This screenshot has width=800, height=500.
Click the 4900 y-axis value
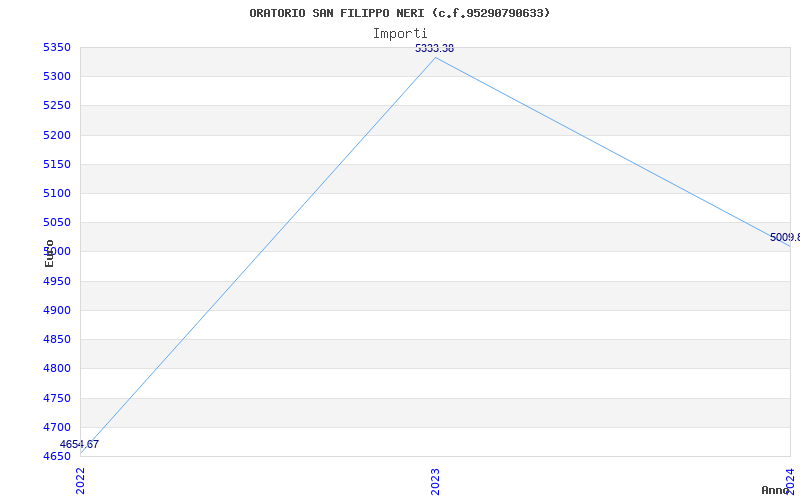pos(57,311)
